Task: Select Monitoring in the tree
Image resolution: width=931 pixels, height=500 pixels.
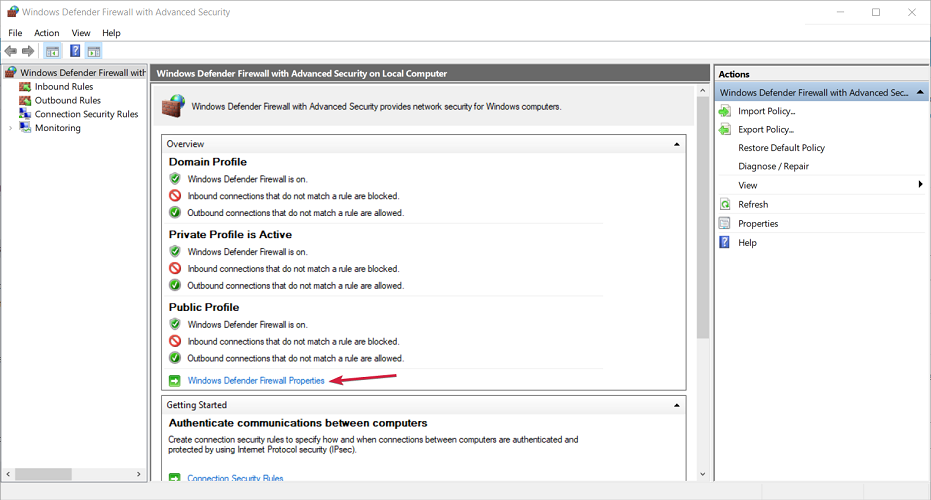Action: pyautogui.click(x=58, y=128)
